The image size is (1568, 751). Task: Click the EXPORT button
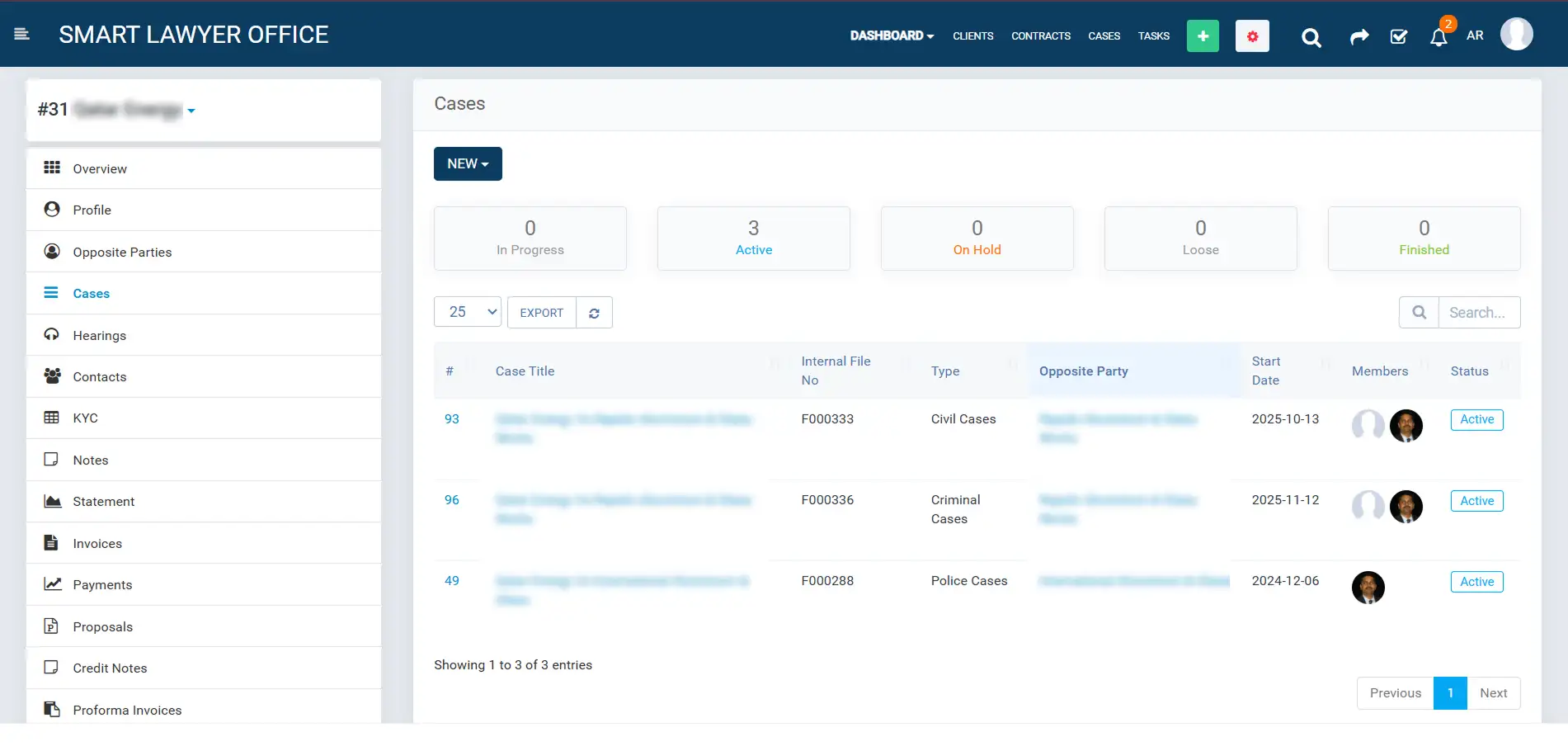(x=541, y=313)
